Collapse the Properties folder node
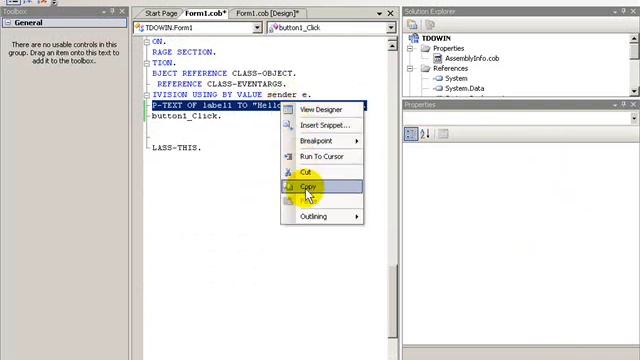This screenshot has height=360, width=640. coord(410,49)
